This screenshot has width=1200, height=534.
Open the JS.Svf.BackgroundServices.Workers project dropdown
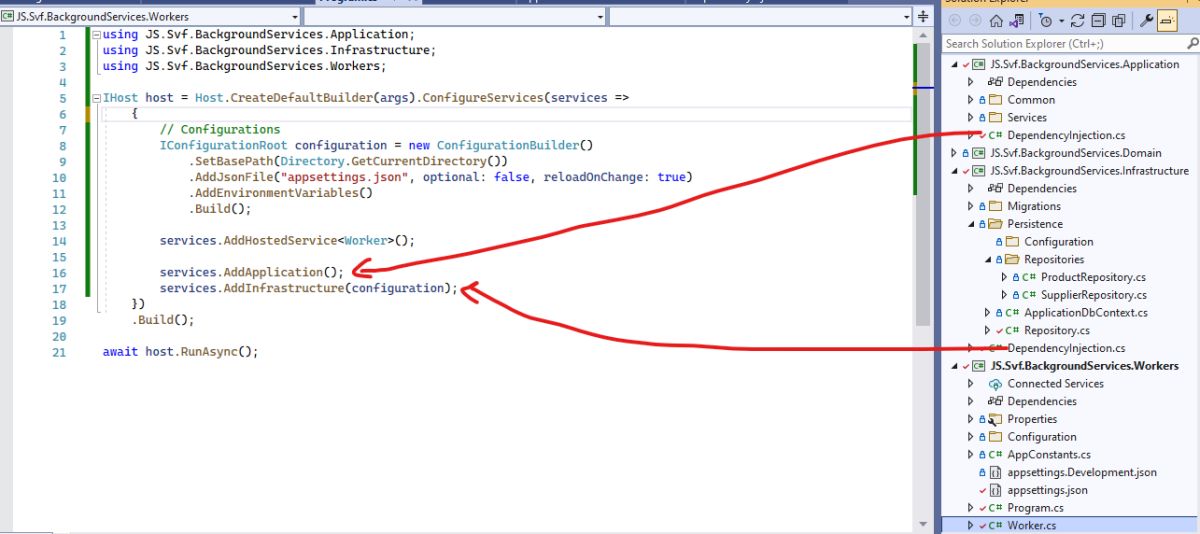coord(150,17)
